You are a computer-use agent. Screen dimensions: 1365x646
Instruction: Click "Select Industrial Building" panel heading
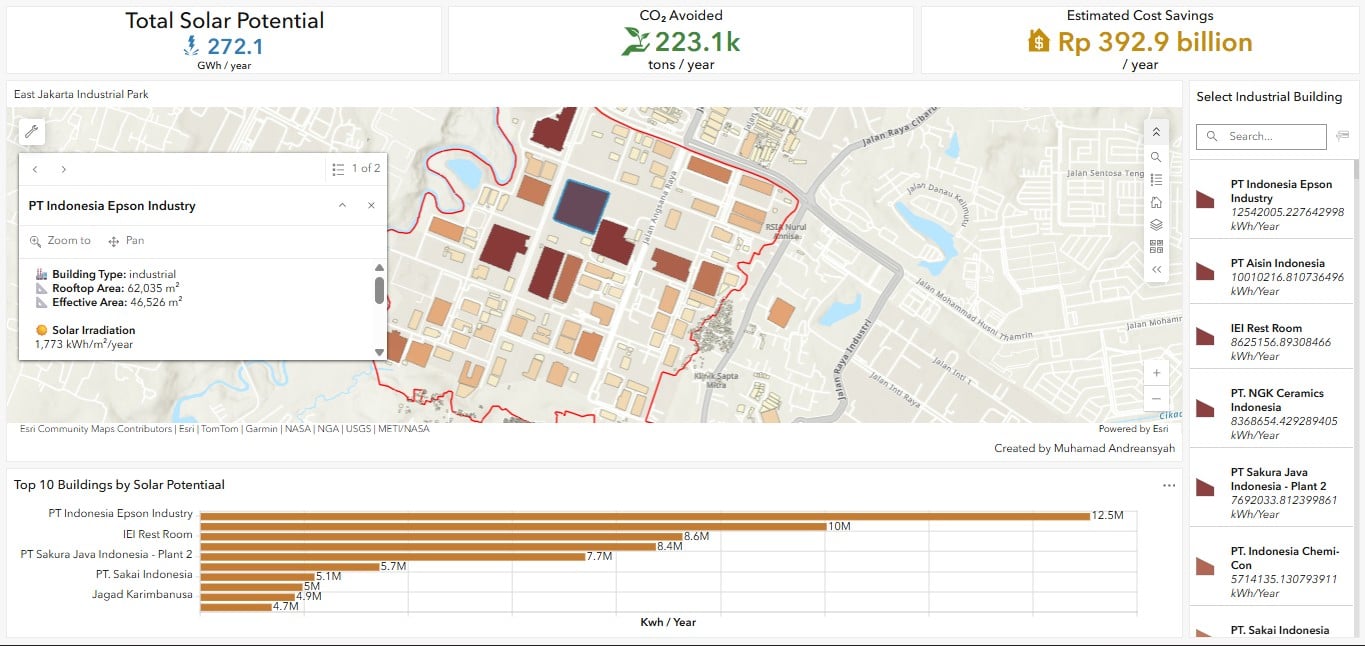point(1269,97)
